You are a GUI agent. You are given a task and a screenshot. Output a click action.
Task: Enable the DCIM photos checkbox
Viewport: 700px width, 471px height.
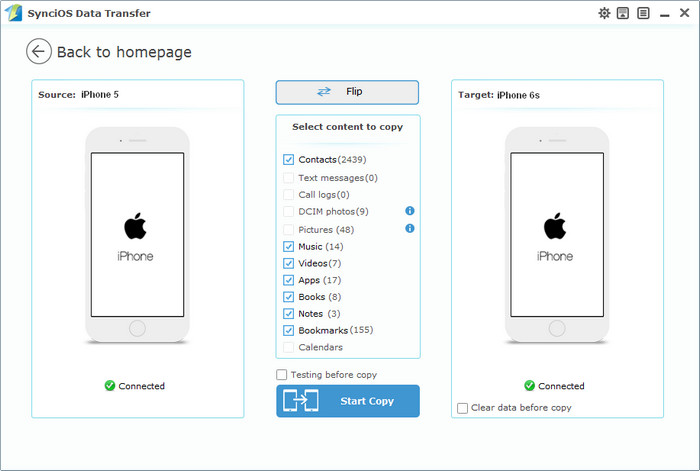(288, 212)
